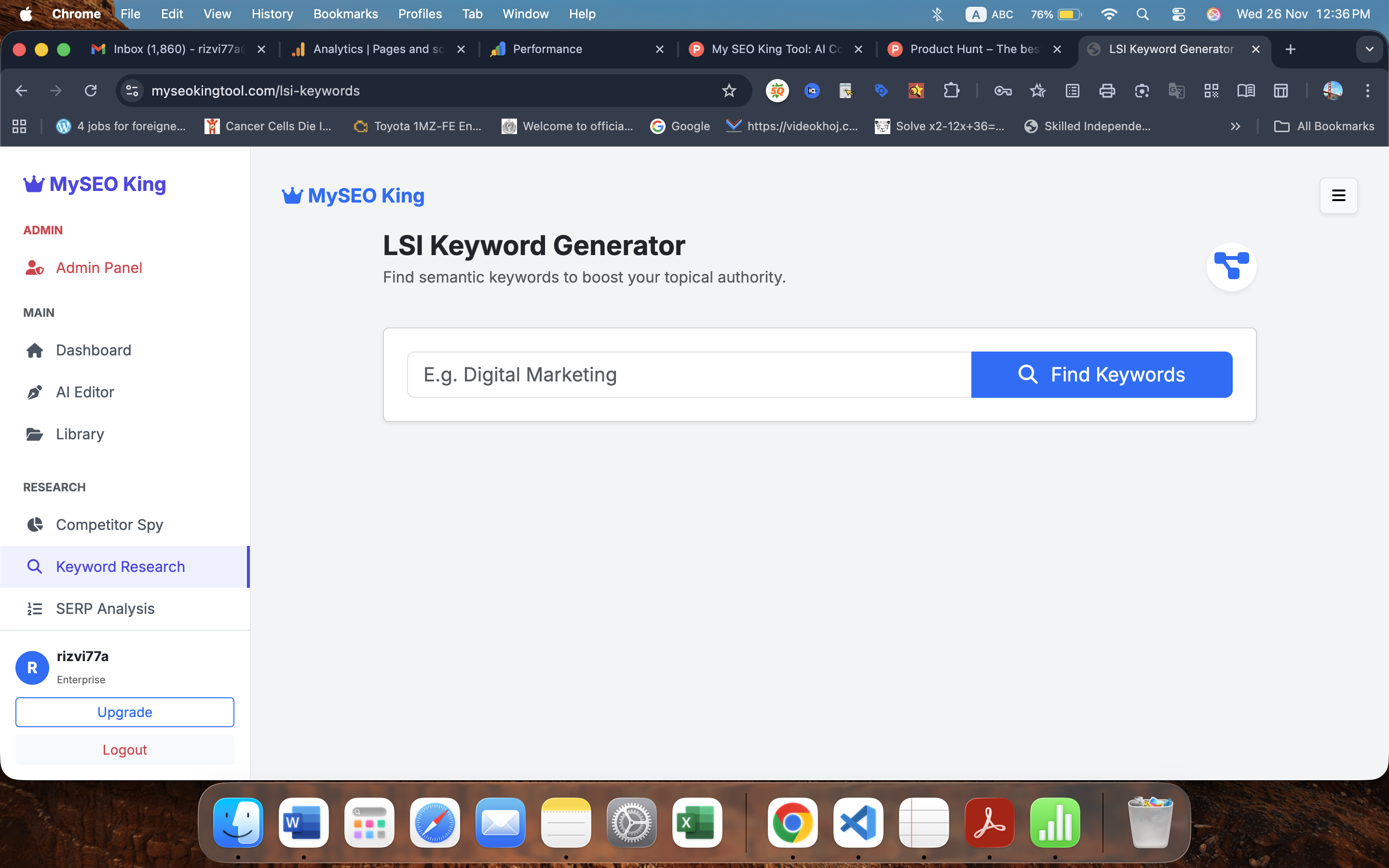Expand the hidden bookmarks overflow chevron
1389x868 pixels.
pyautogui.click(x=1236, y=126)
